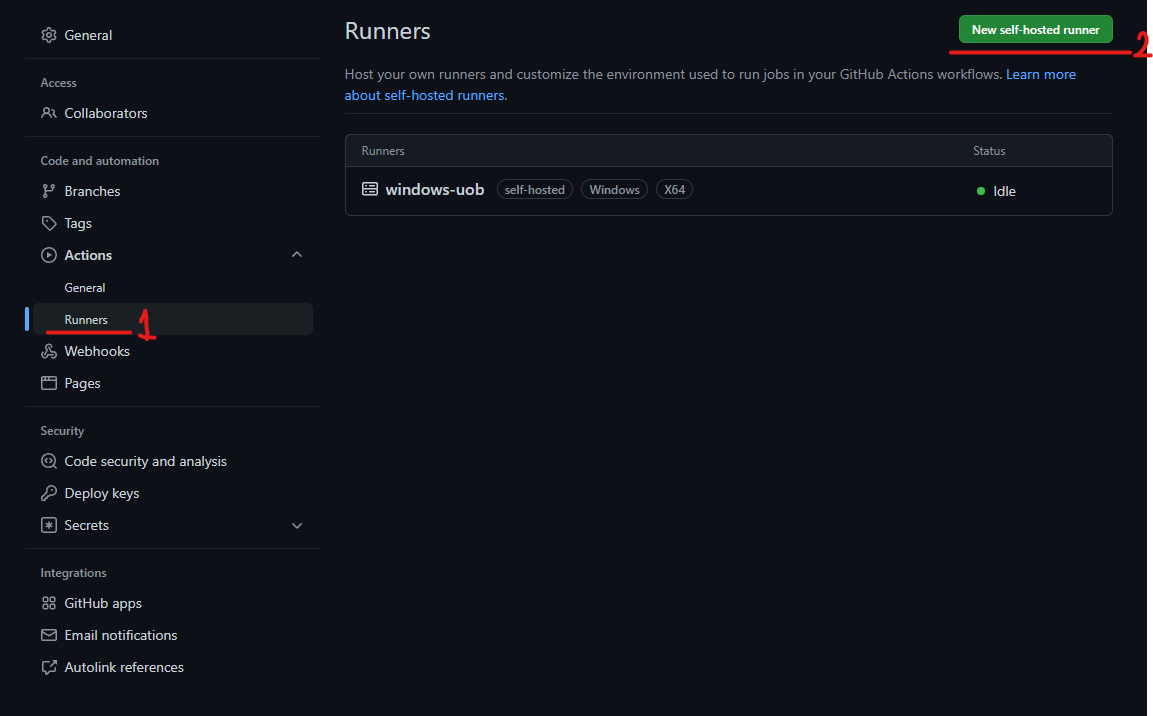Viewport: 1153px width, 716px height.
Task: Collapse the Actions section chevron
Action: tap(296, 255)
